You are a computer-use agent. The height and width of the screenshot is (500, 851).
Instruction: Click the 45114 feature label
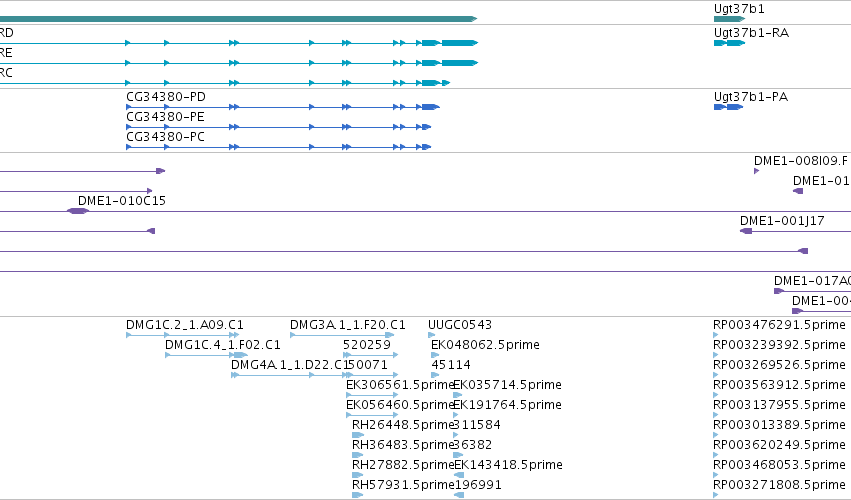point(450,365)
